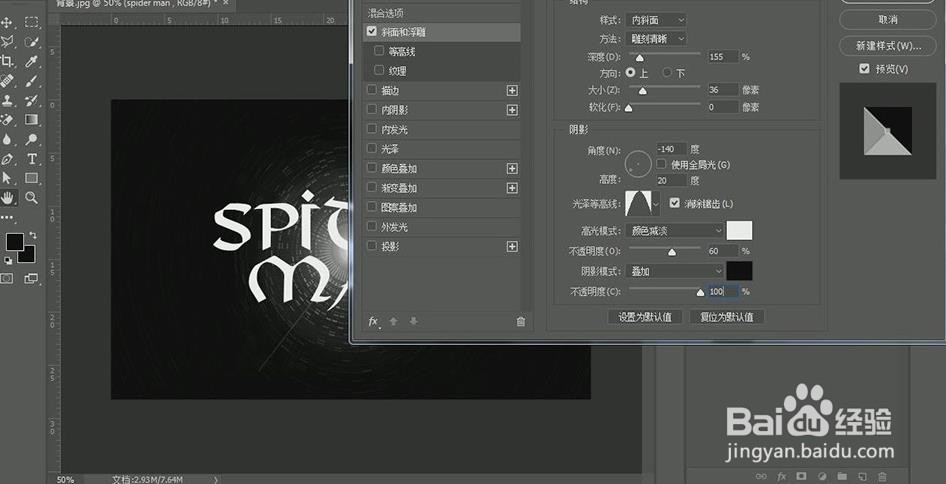Change the screen mode
946x484 pixels.
tap(31, 278)
